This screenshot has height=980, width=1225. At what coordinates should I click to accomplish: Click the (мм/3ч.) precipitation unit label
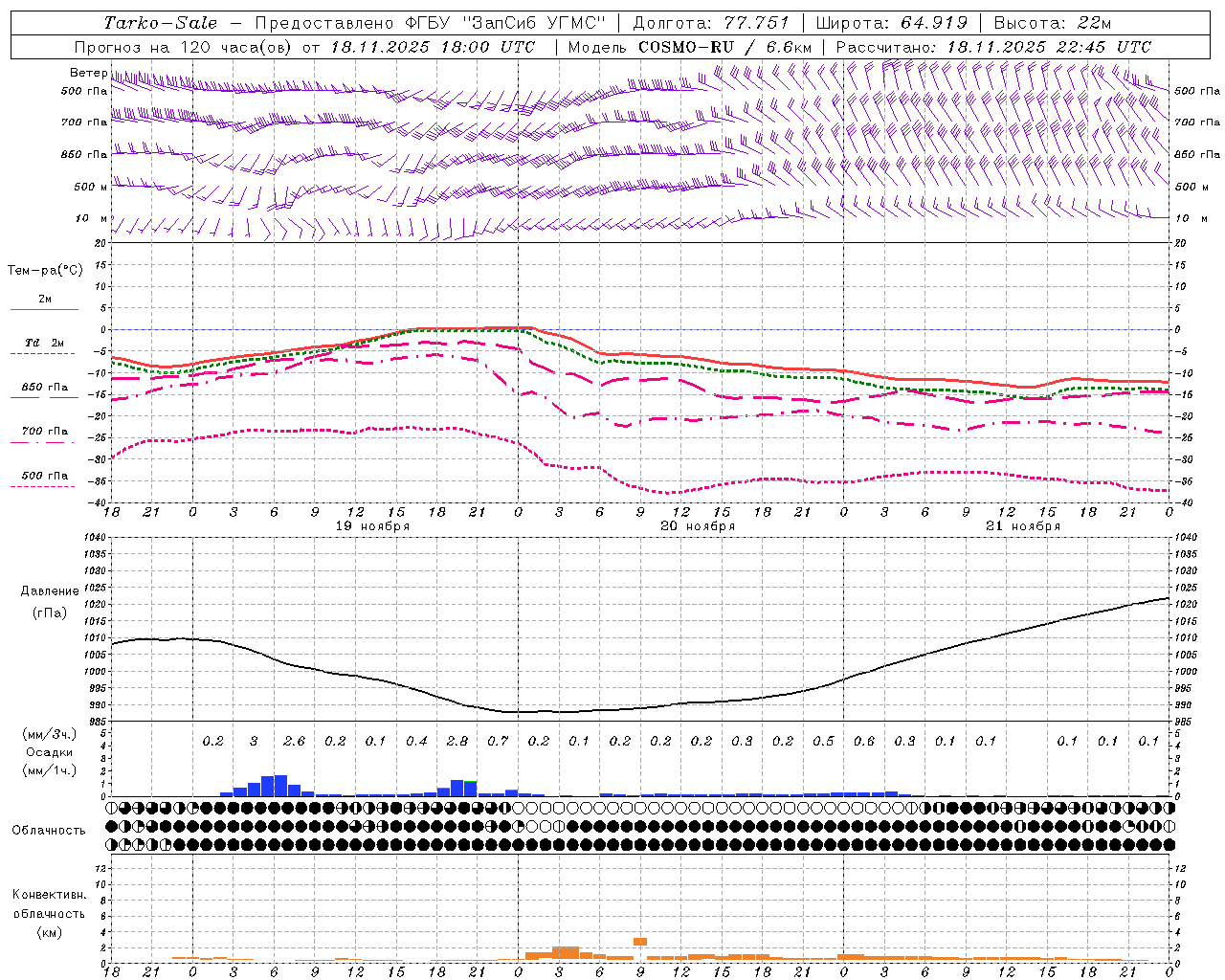click(49, 734)
